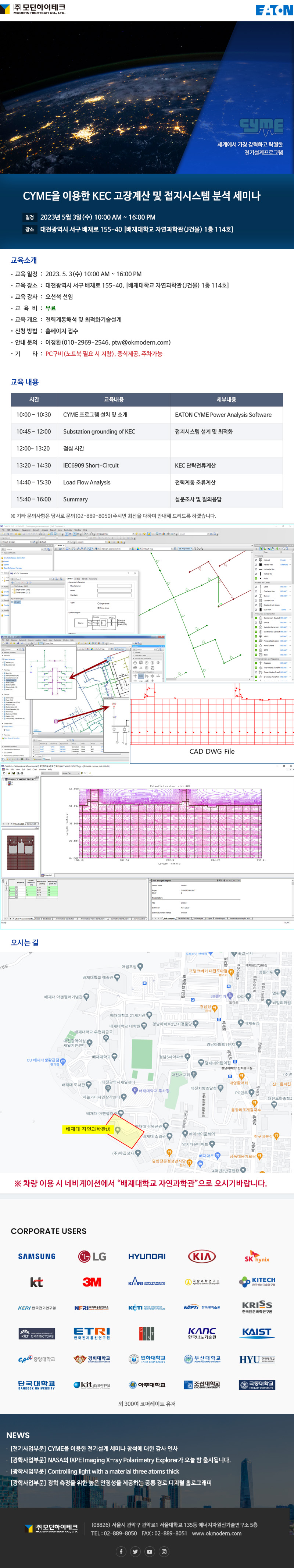
Task: Click the 조선대학교 Chosun University logo
Action: tap(202, 1385)
